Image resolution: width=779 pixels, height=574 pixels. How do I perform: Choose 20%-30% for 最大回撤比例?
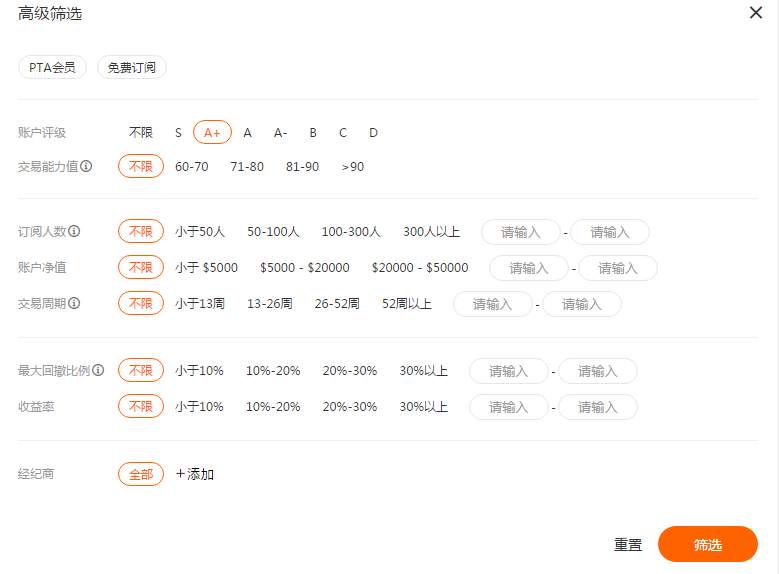350,370
